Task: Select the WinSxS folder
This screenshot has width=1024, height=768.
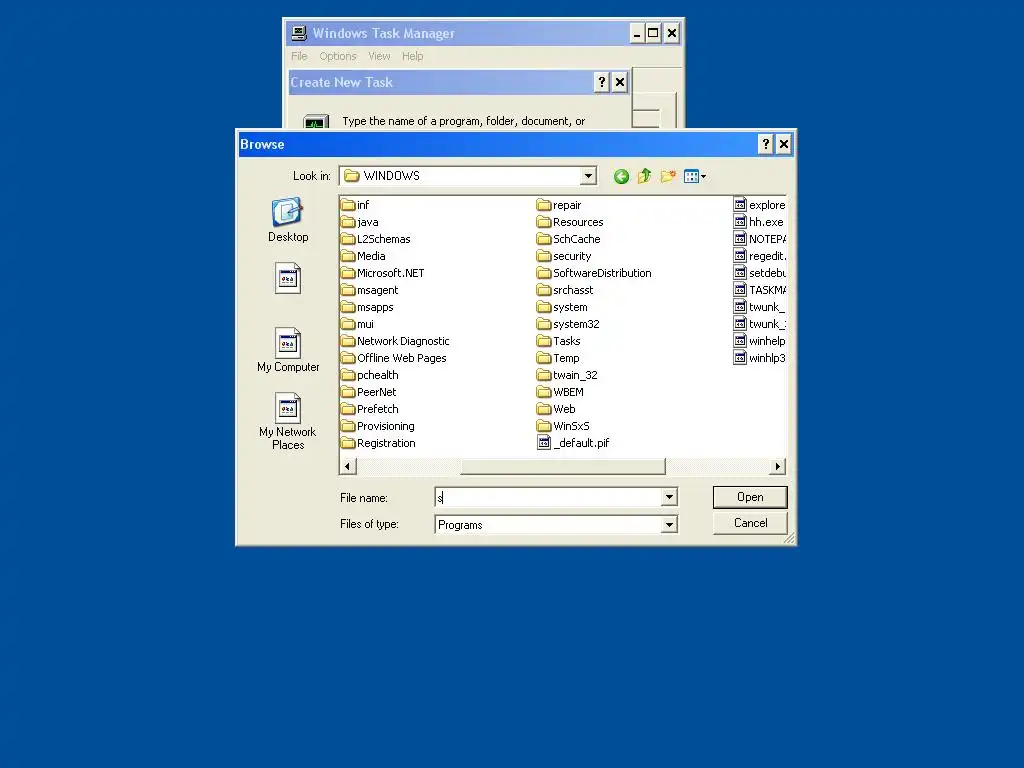Action: click(563, 426)
